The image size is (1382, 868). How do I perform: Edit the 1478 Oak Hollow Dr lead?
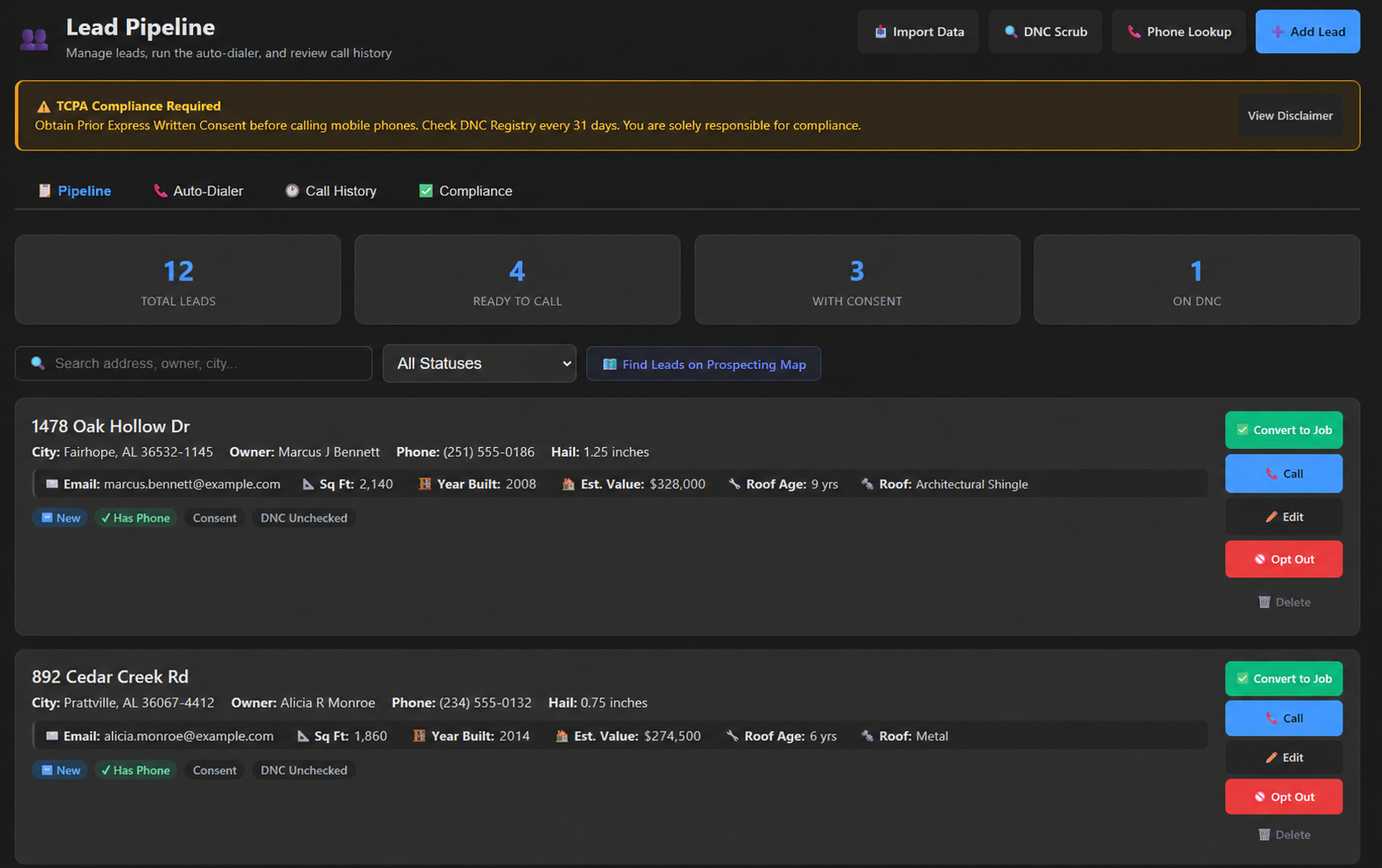click(x=1283, y=517)
